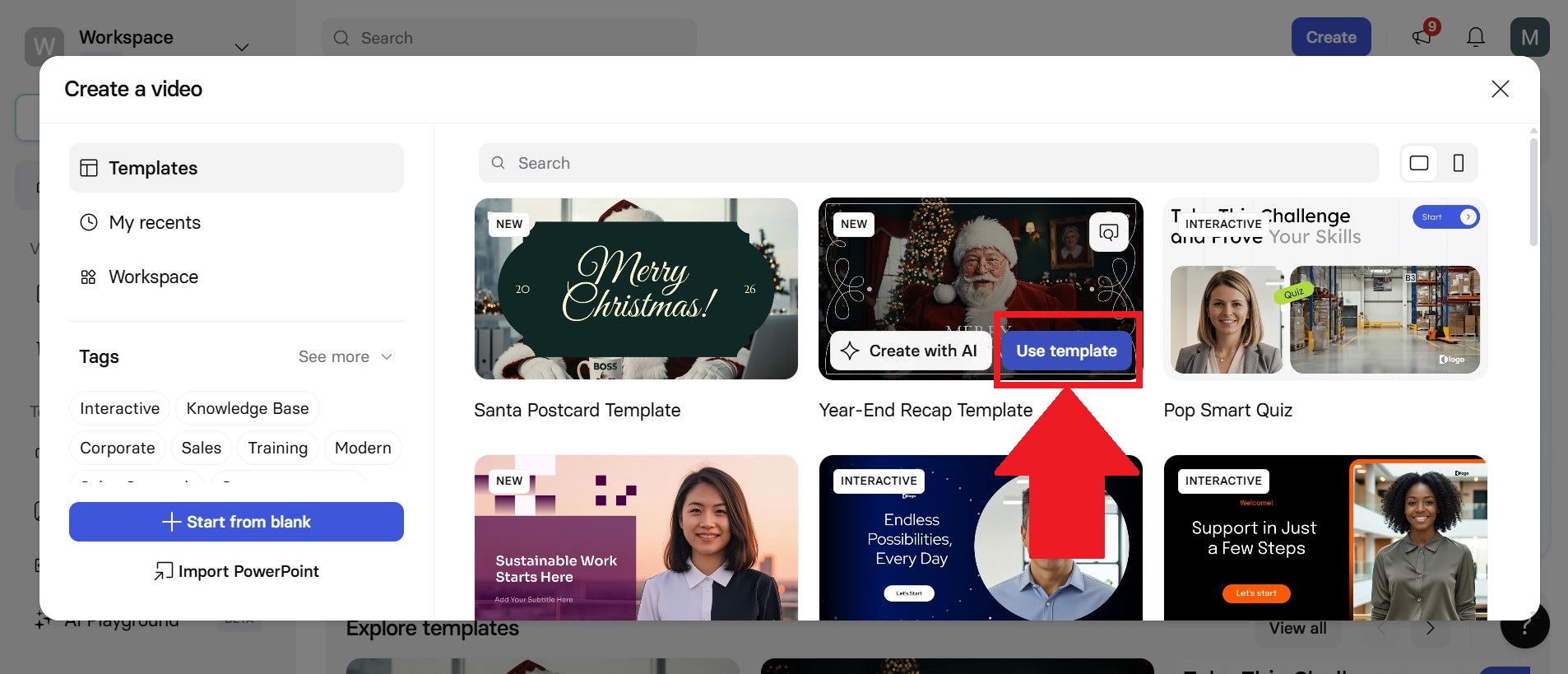Click the preview icon on Year-End Recap thumbnail
The height and width of the screenshot is (674, 1568).
click(x=1109, y=232)
